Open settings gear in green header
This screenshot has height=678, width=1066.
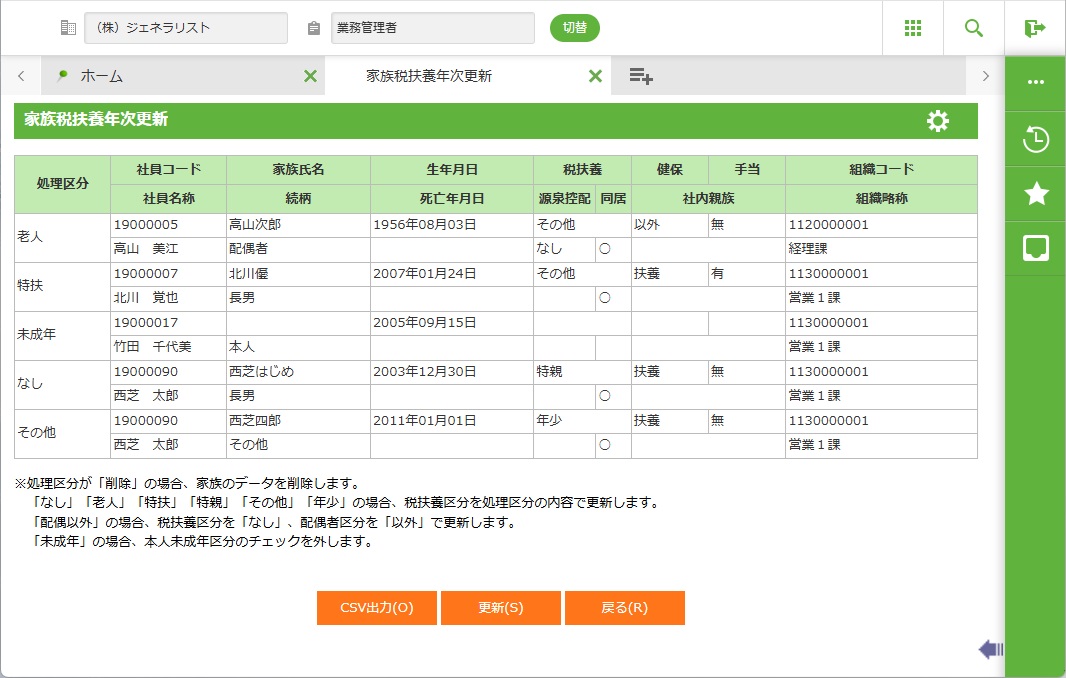(937, 121)
